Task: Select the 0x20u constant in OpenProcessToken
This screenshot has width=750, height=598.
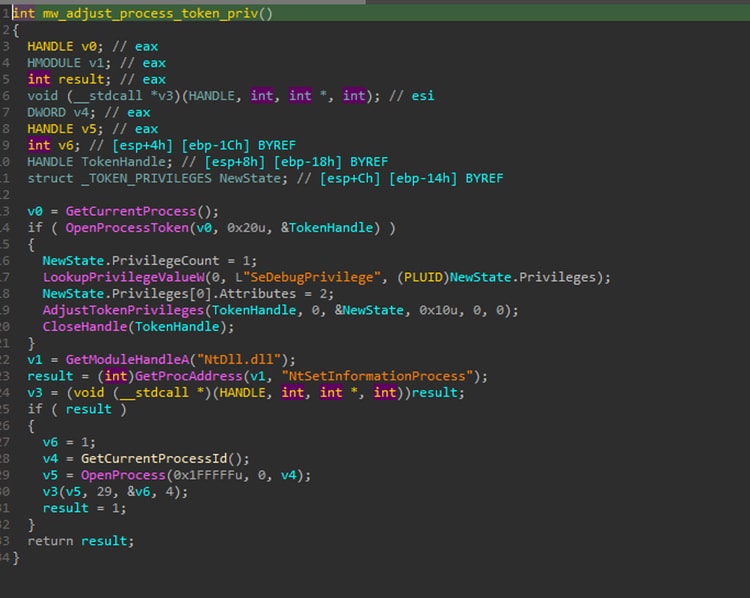Action: [246, 228]
